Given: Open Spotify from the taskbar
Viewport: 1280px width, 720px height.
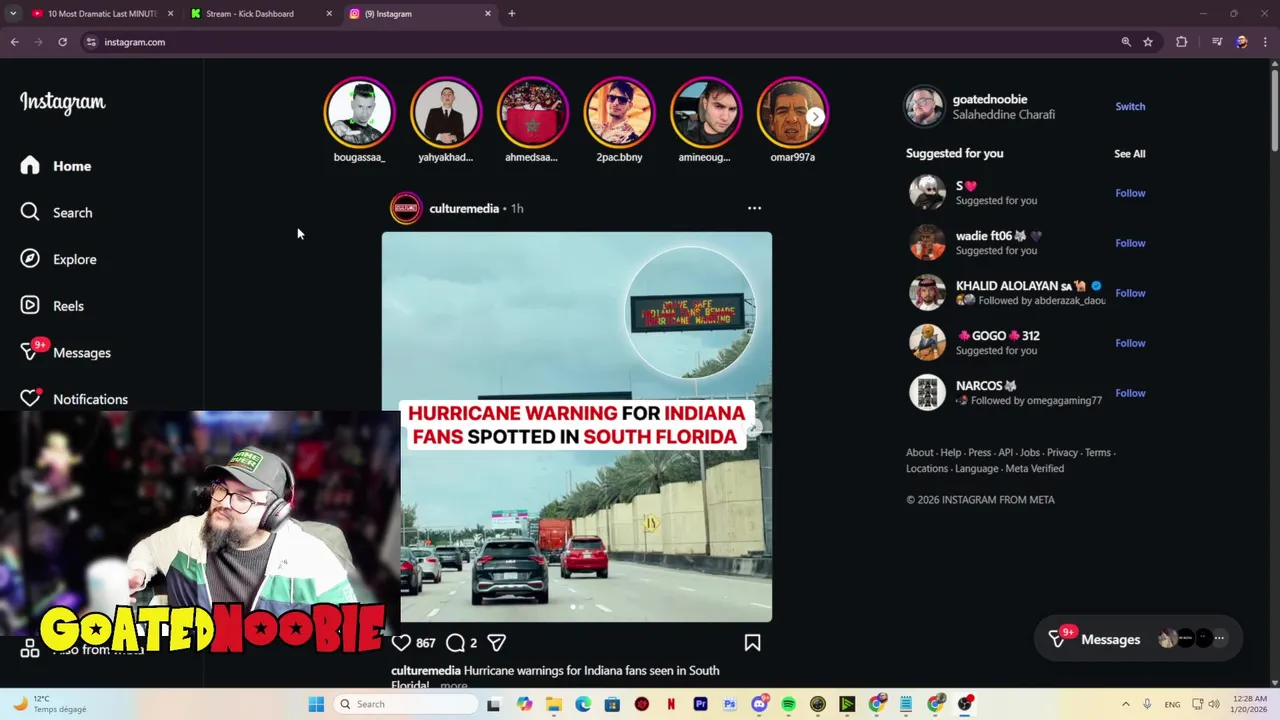Looking at the screenshot, I should point(788,704).
